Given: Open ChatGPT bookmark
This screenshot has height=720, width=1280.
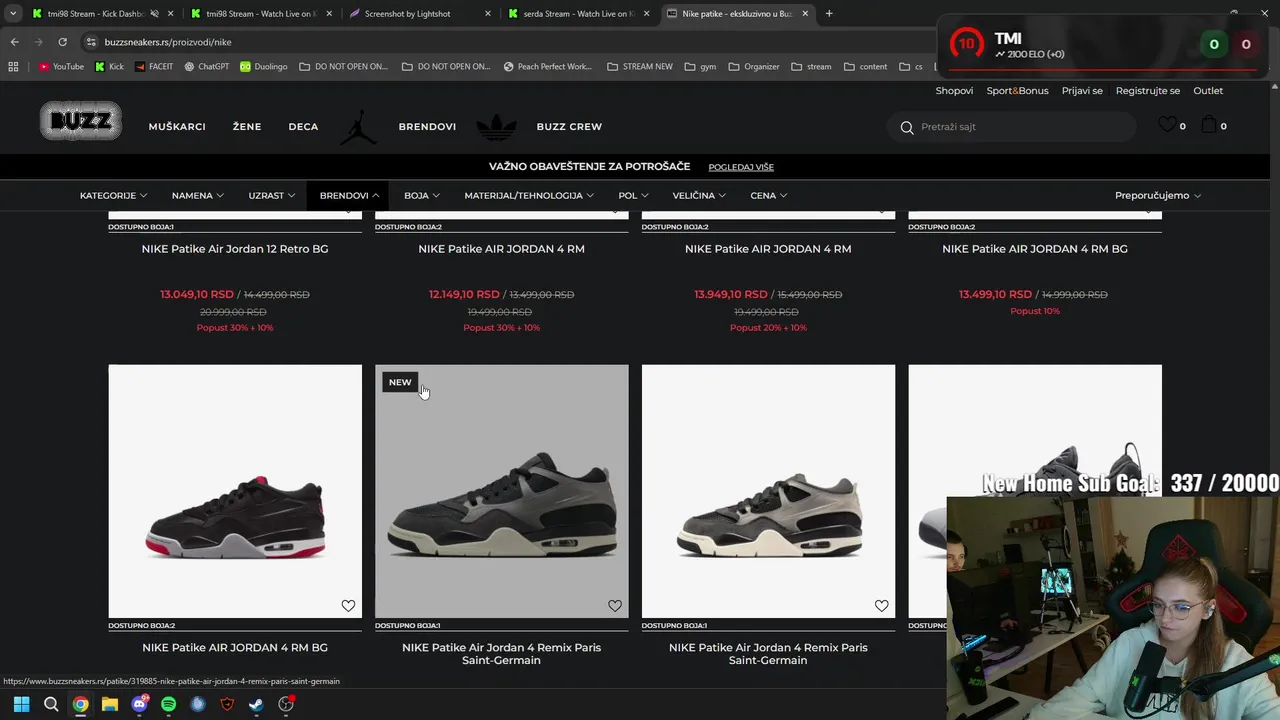Looking at the screenshot, I should [206, 67].
